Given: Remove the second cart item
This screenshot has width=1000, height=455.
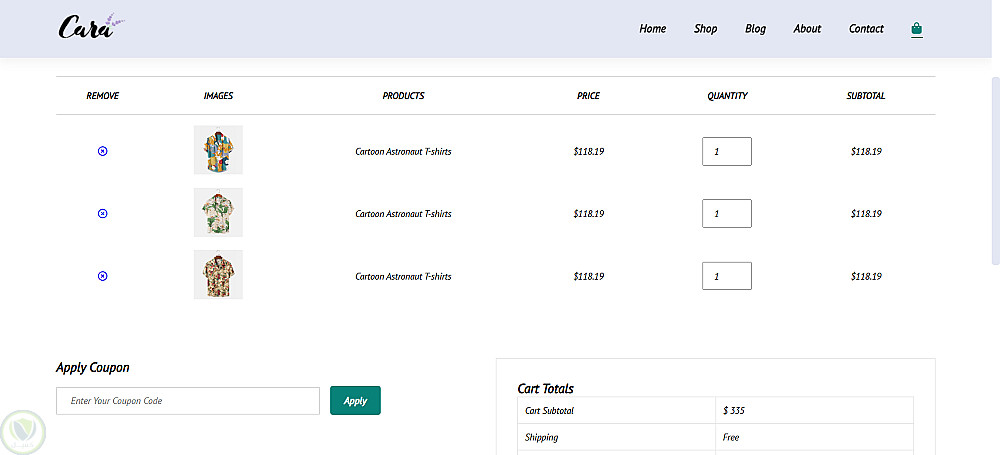Looking at the screenshot, I should (x=102, y=213).
